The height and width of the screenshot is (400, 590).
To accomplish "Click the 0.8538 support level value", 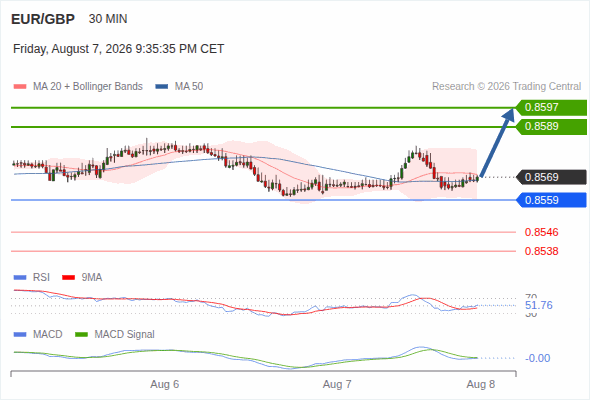I will click(x=541, y=251).
